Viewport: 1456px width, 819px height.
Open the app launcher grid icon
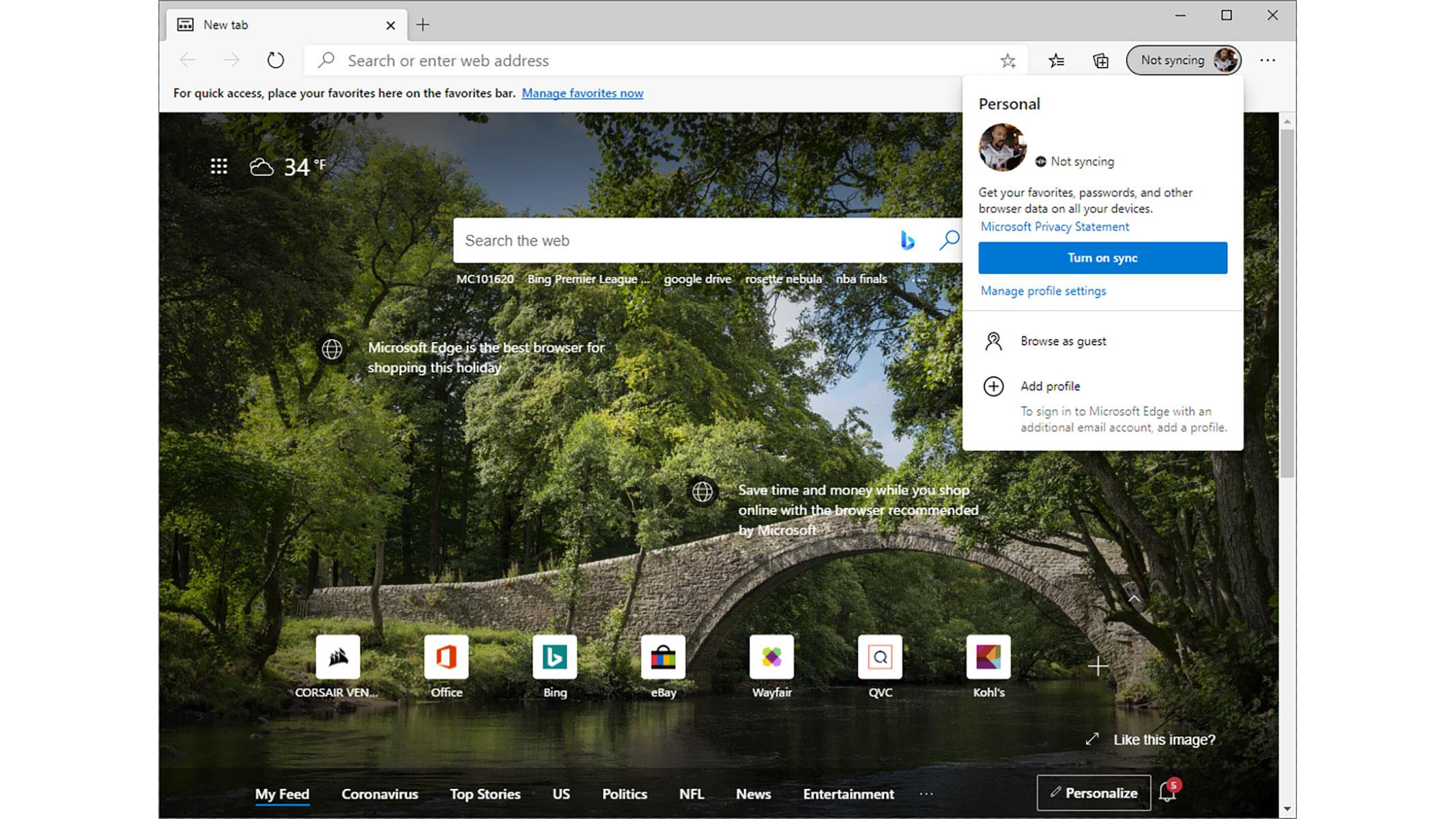(x=218, y=166)
